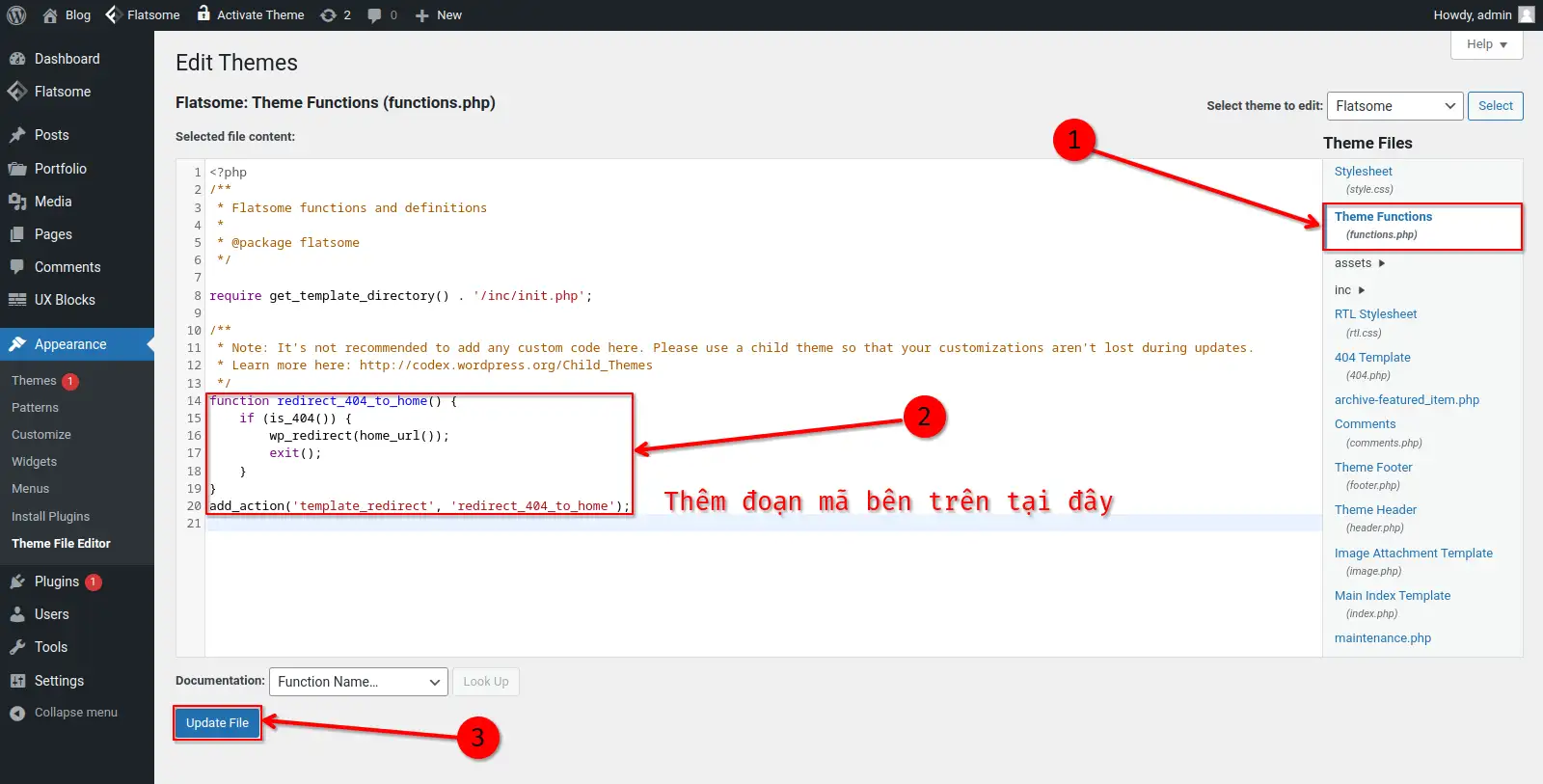Click the Flatsome sidebar icon
The width and height of the screenshot is (1543, 784).
pyautogui.click(x=17, y=92)
